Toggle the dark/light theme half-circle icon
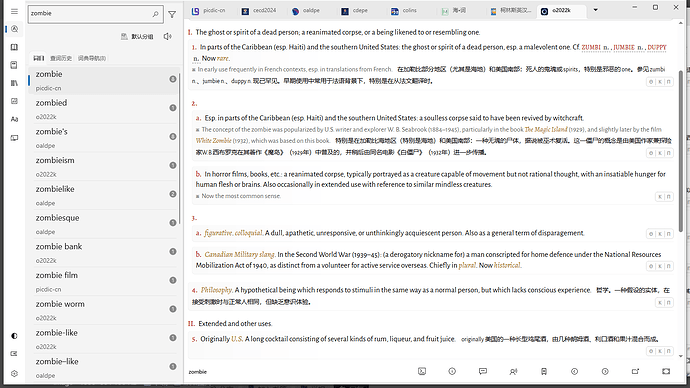 pos(15,336)
